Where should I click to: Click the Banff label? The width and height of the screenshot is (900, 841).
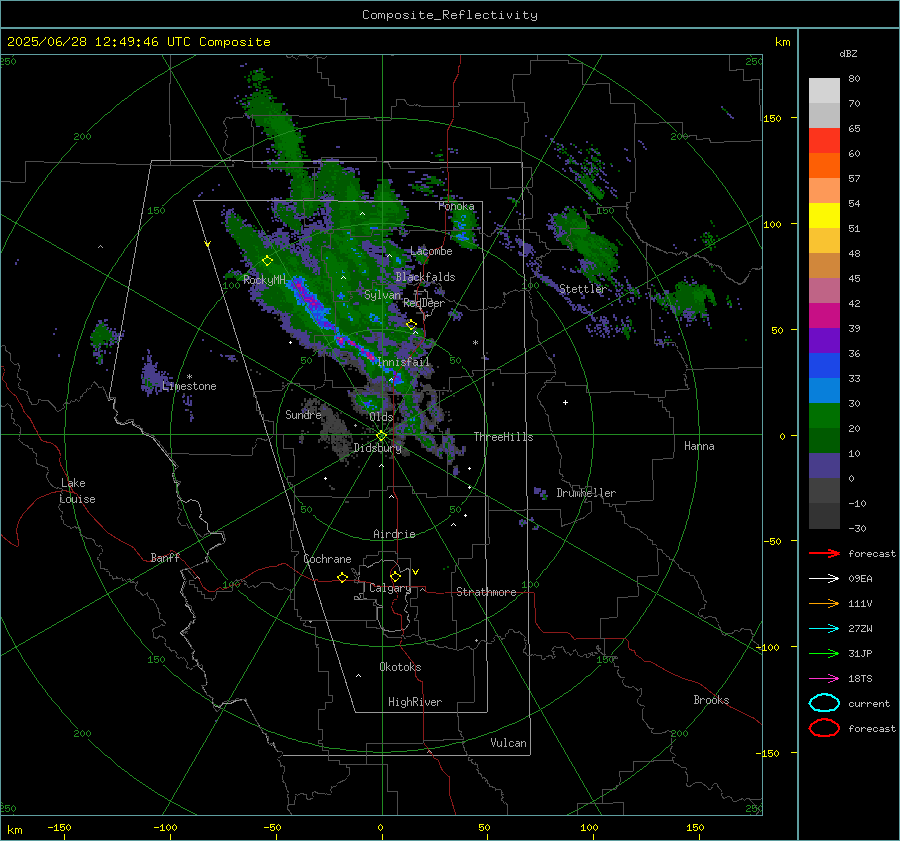[165, 557]
